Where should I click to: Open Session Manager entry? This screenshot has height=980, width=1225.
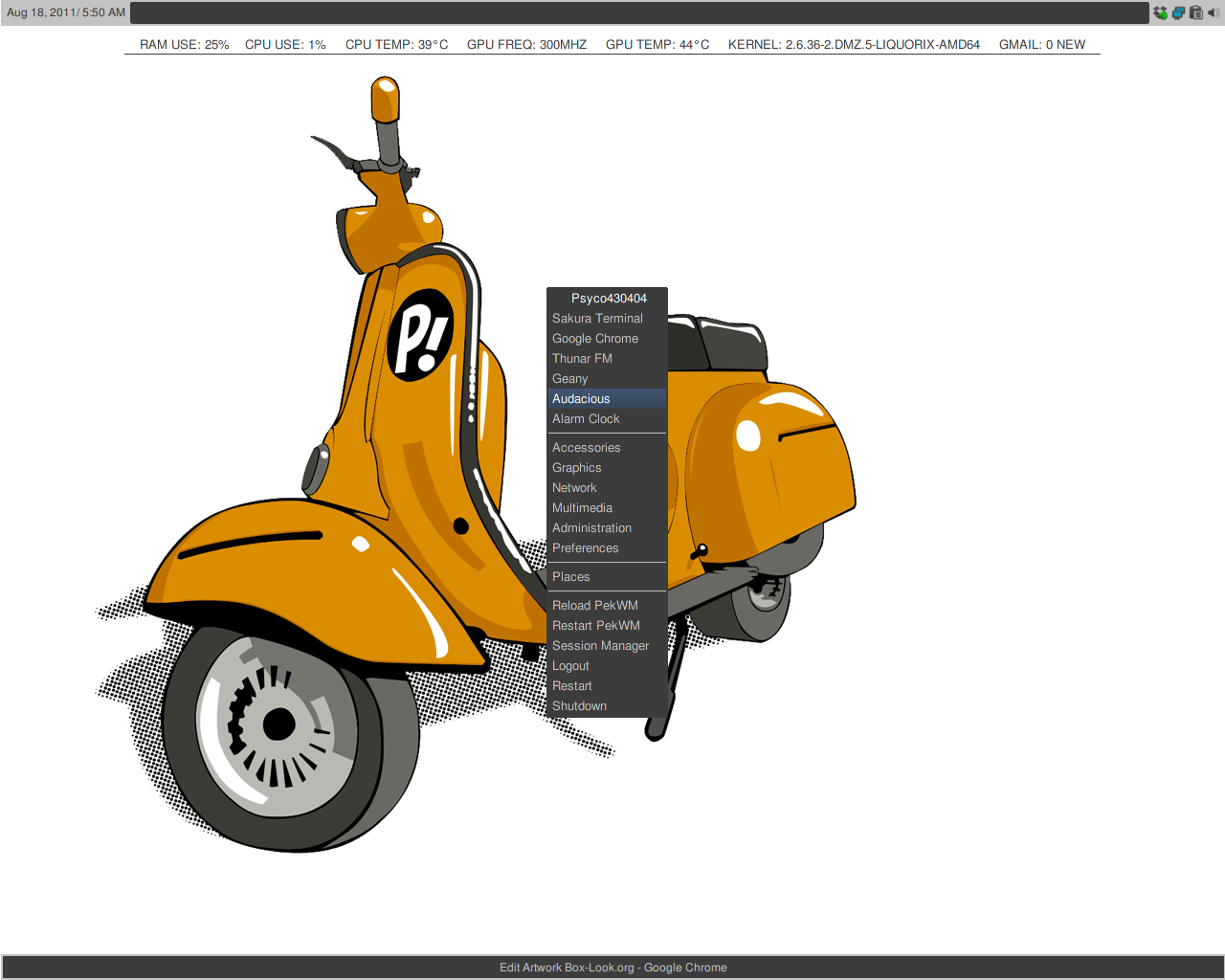tap(607, 646)
